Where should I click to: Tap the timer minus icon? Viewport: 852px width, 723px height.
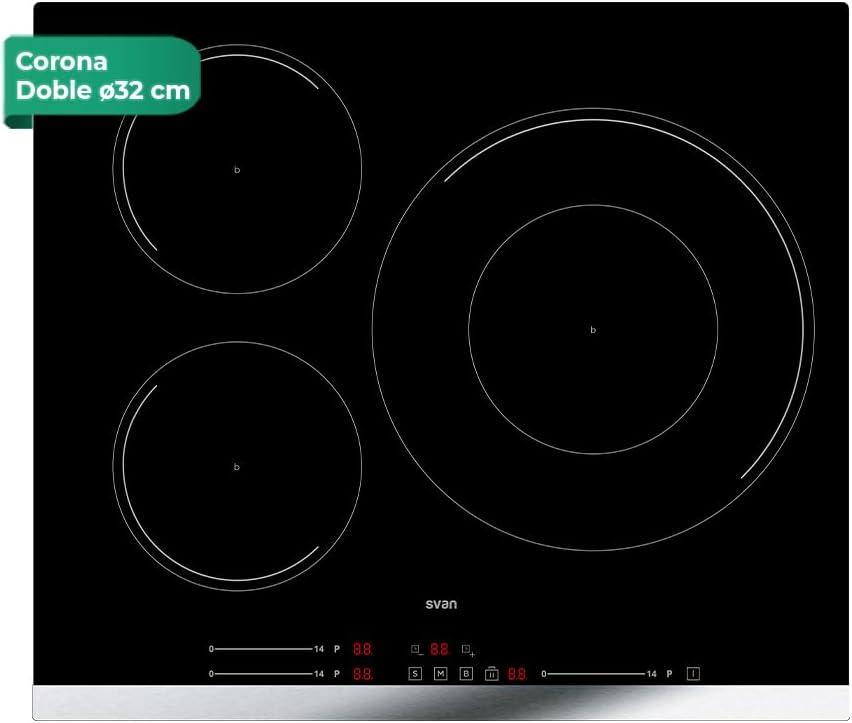tap(417, 649)
